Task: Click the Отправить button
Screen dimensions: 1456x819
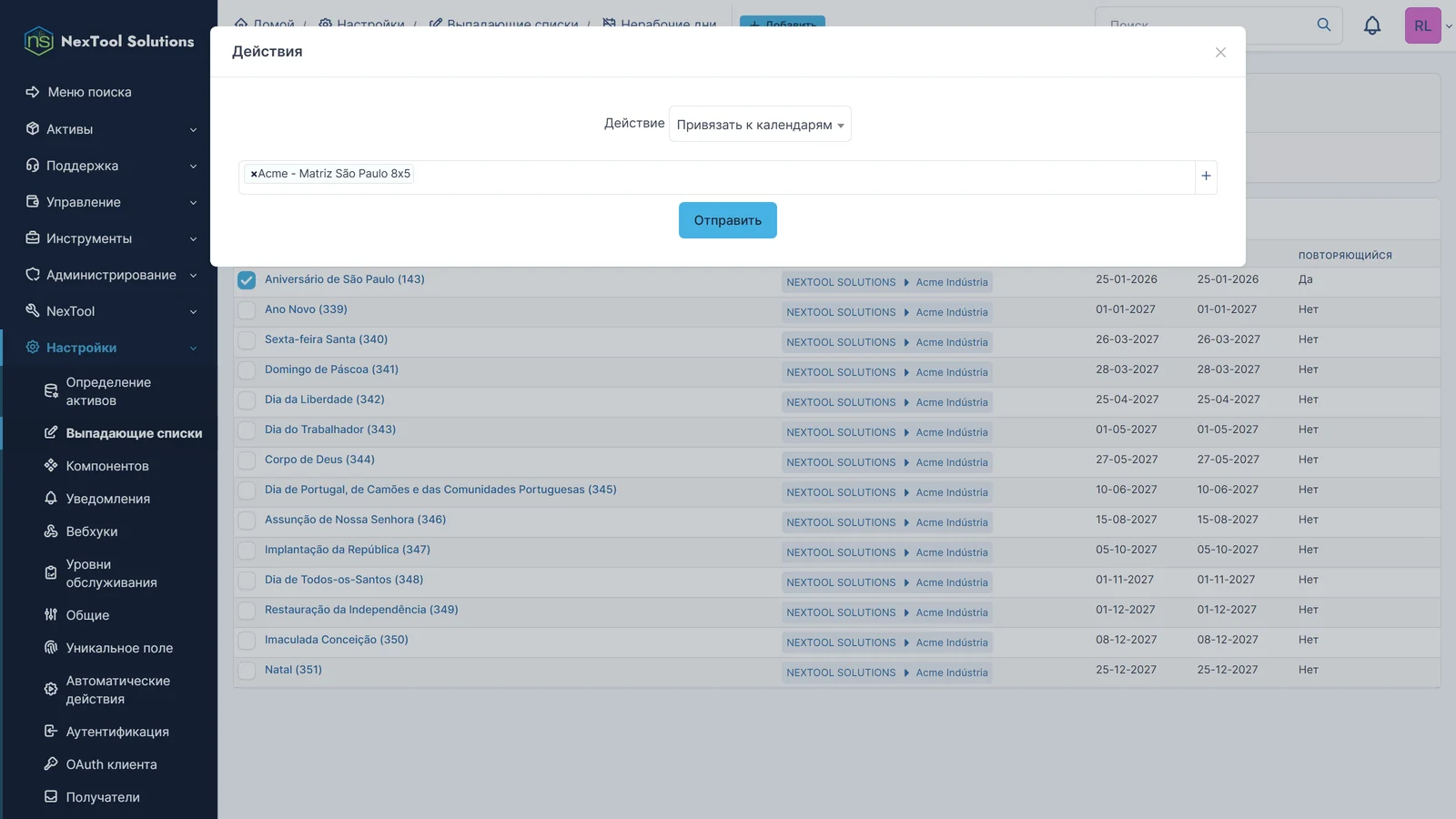Action: coord(728,220)
